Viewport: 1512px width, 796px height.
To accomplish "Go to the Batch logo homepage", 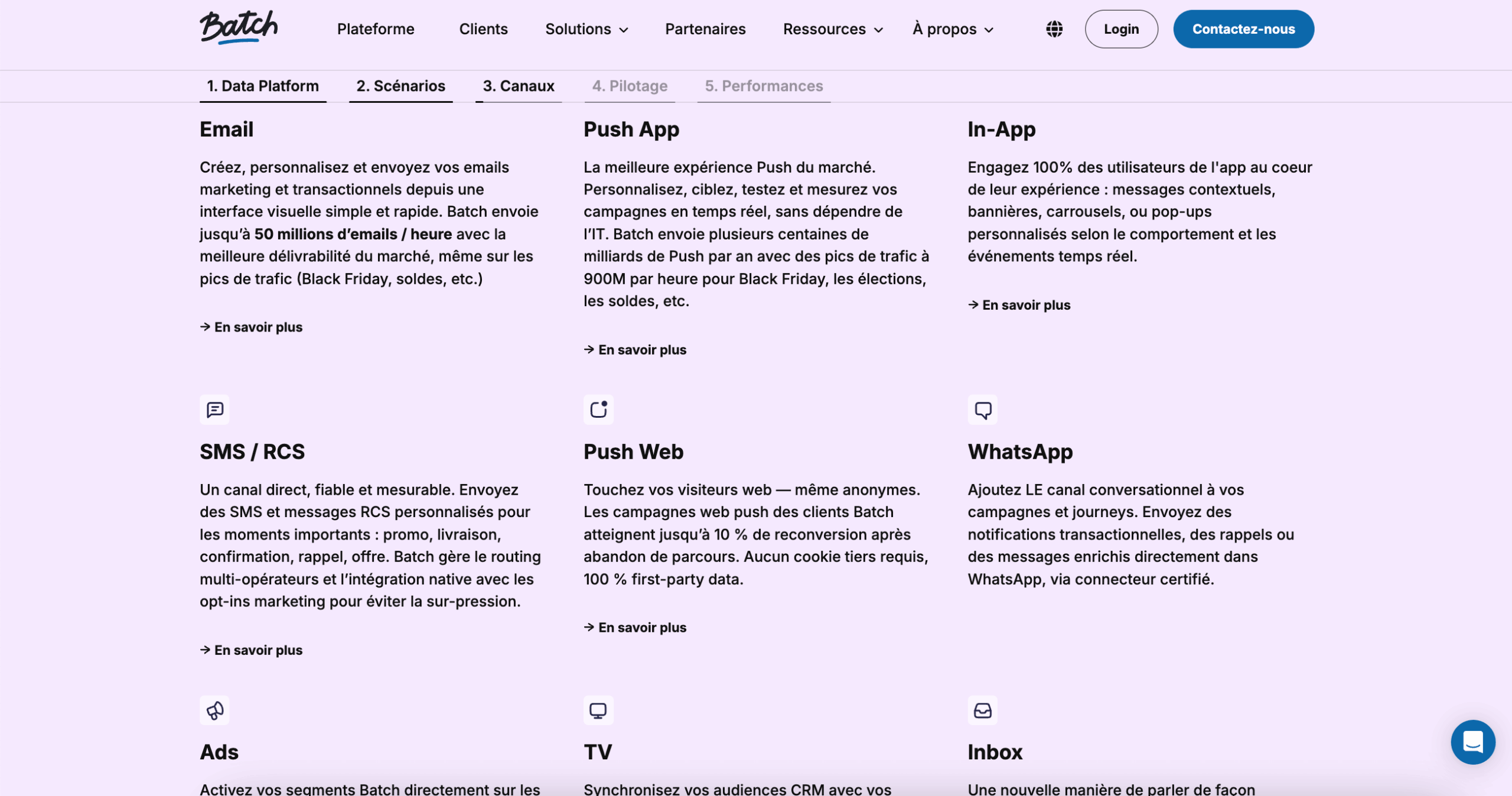I will click(x=239, y=28).
